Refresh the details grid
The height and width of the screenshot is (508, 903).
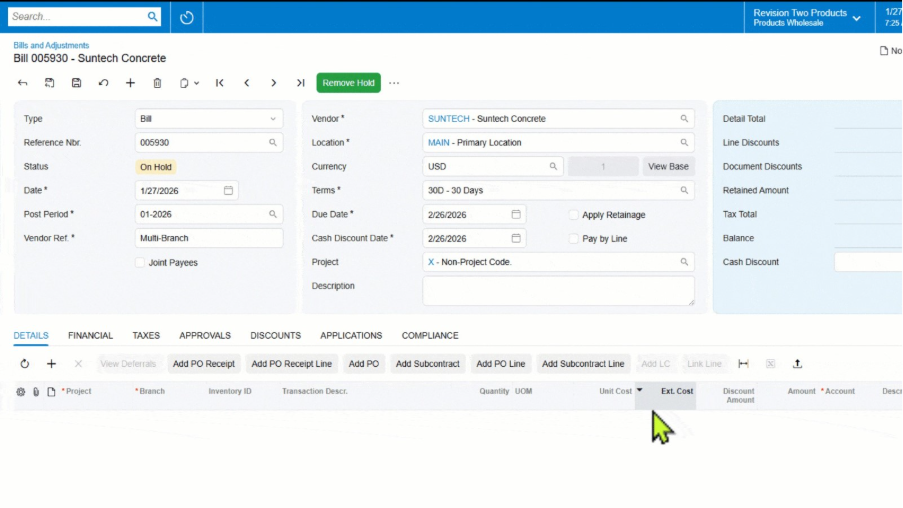point(24,364)
